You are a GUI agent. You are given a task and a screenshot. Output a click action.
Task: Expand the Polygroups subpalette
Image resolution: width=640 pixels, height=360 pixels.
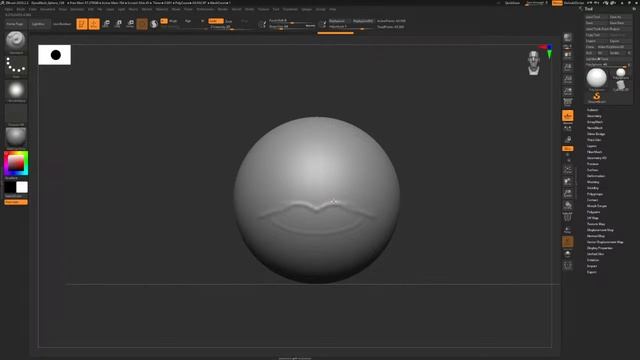click(x=595, y=194)
